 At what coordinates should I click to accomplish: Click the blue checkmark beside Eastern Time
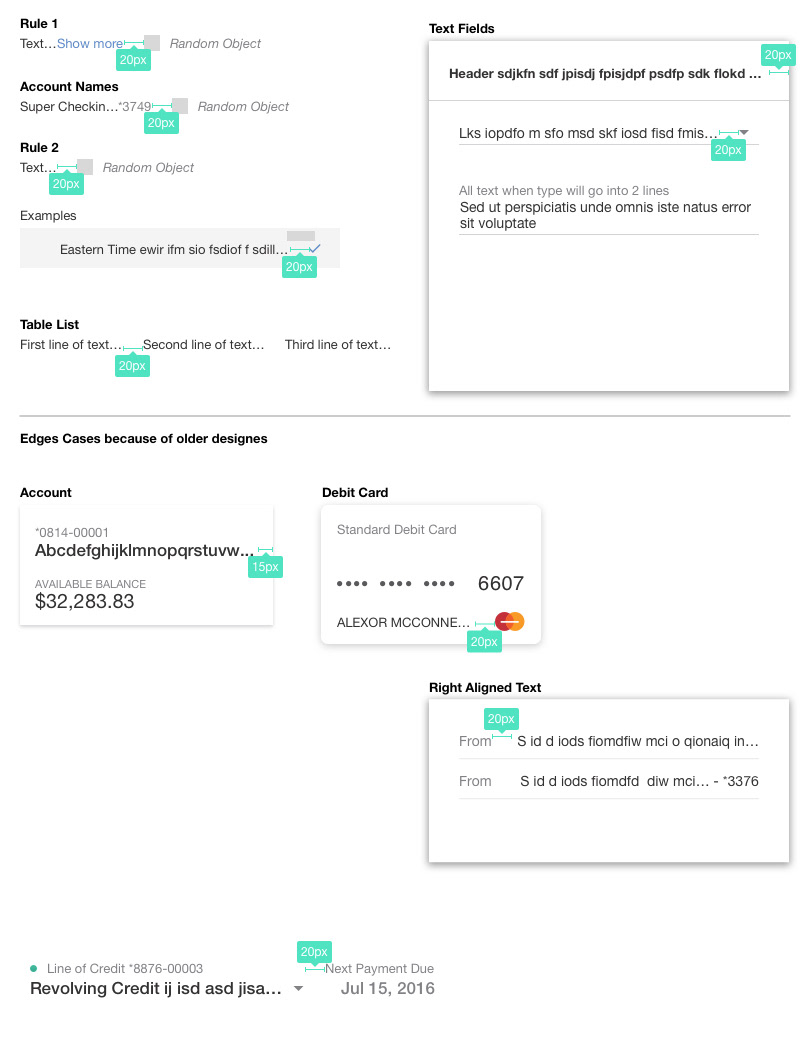[315, 248]
